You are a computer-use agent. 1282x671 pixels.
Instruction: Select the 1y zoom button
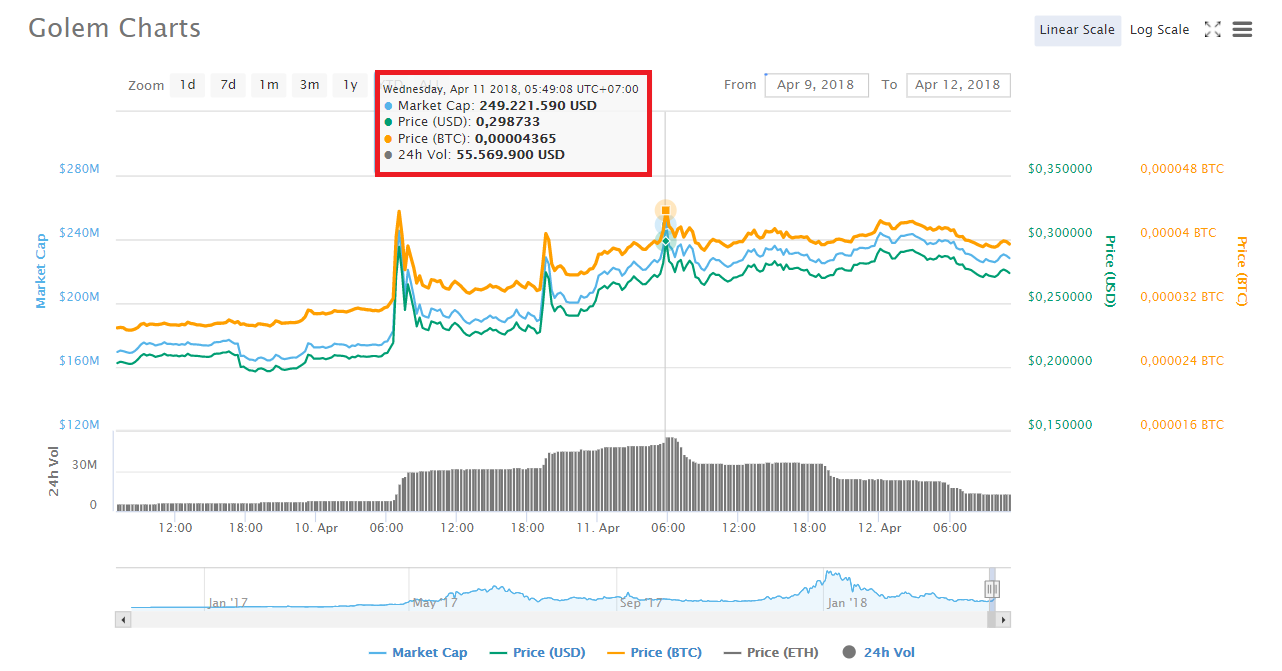click(350, 85)
